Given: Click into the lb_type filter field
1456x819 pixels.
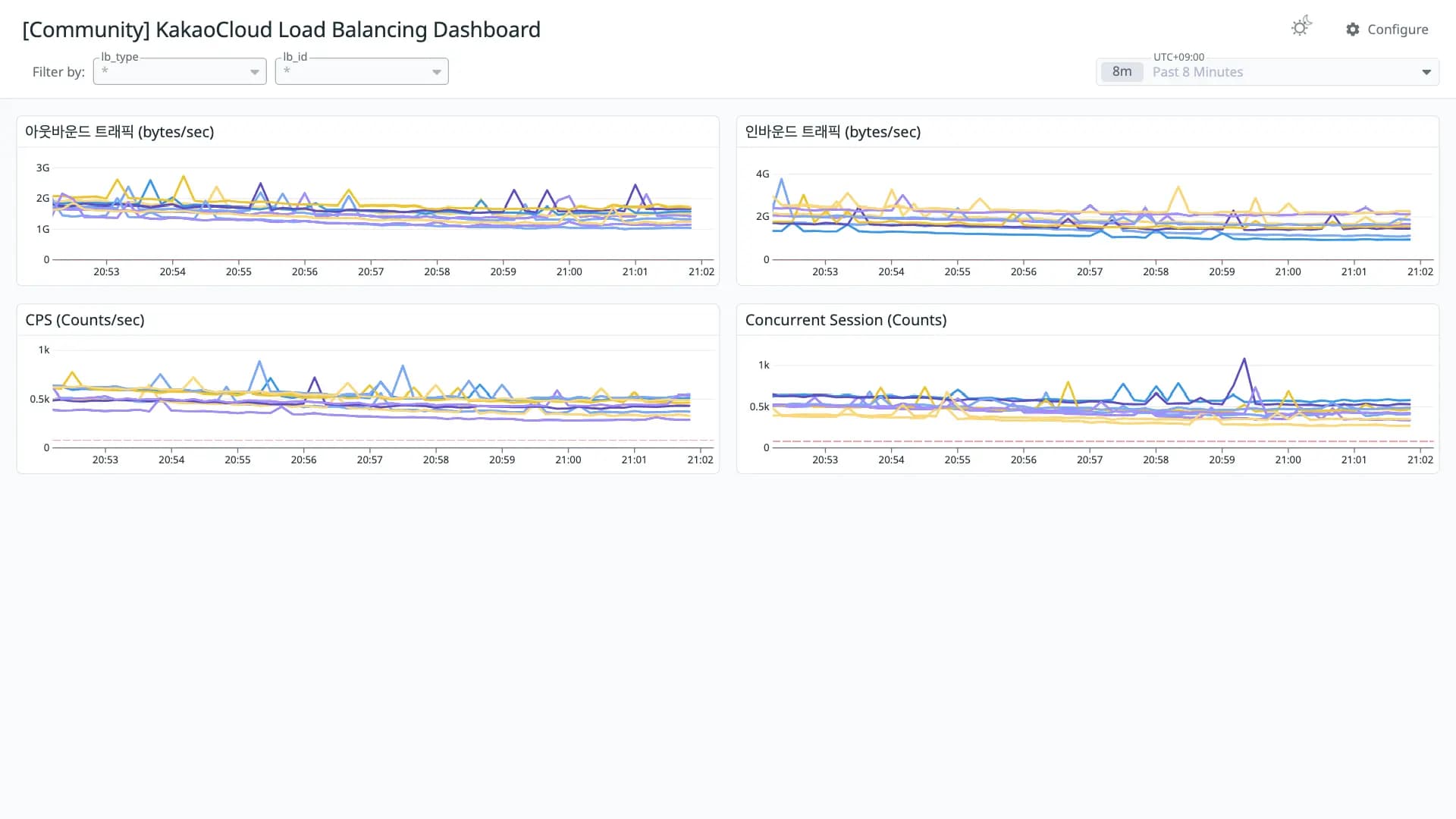Looking at the screenshot, I should tap(180, 71).
